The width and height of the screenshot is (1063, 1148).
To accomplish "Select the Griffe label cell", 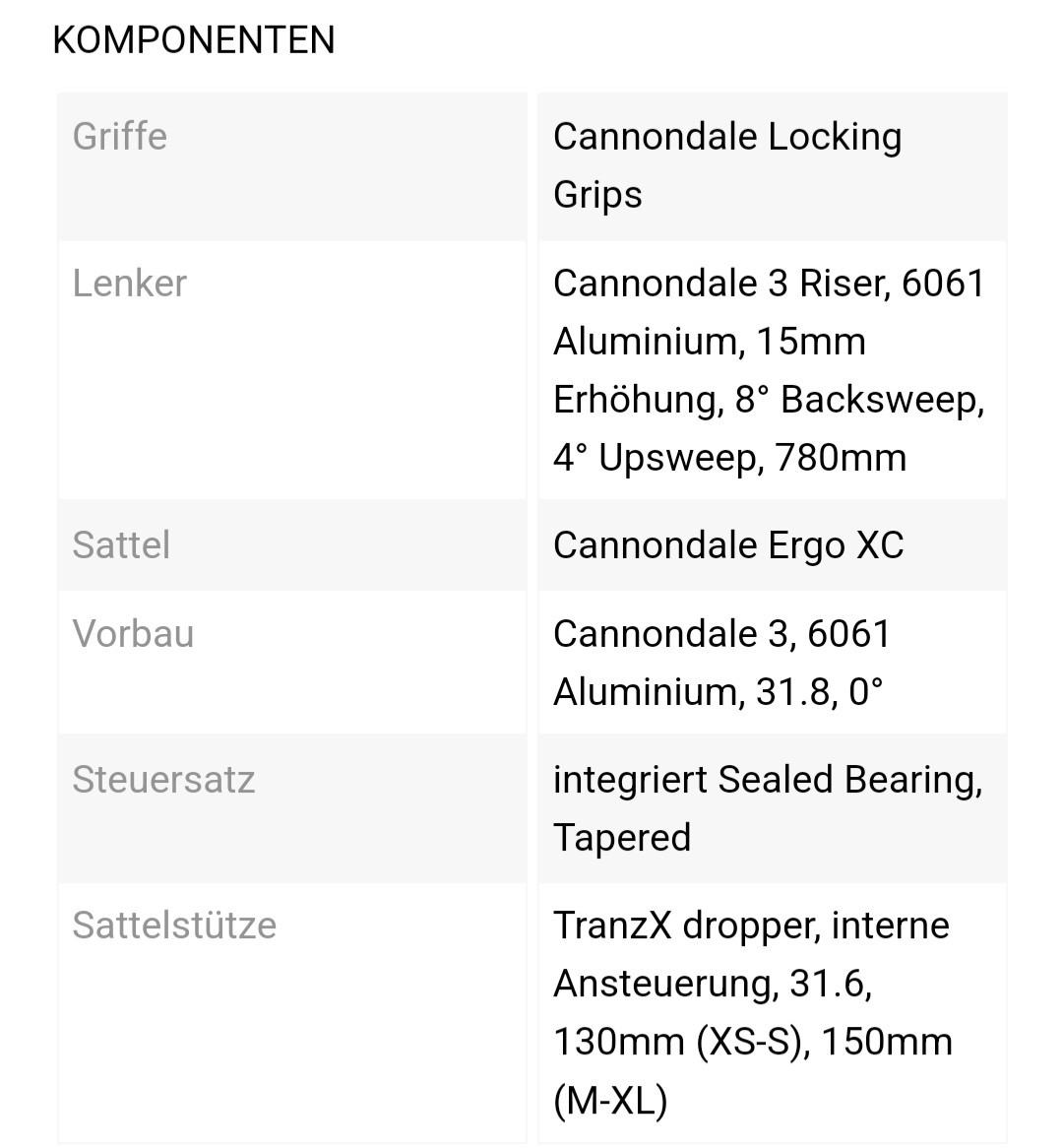I will tap(120, 136).
